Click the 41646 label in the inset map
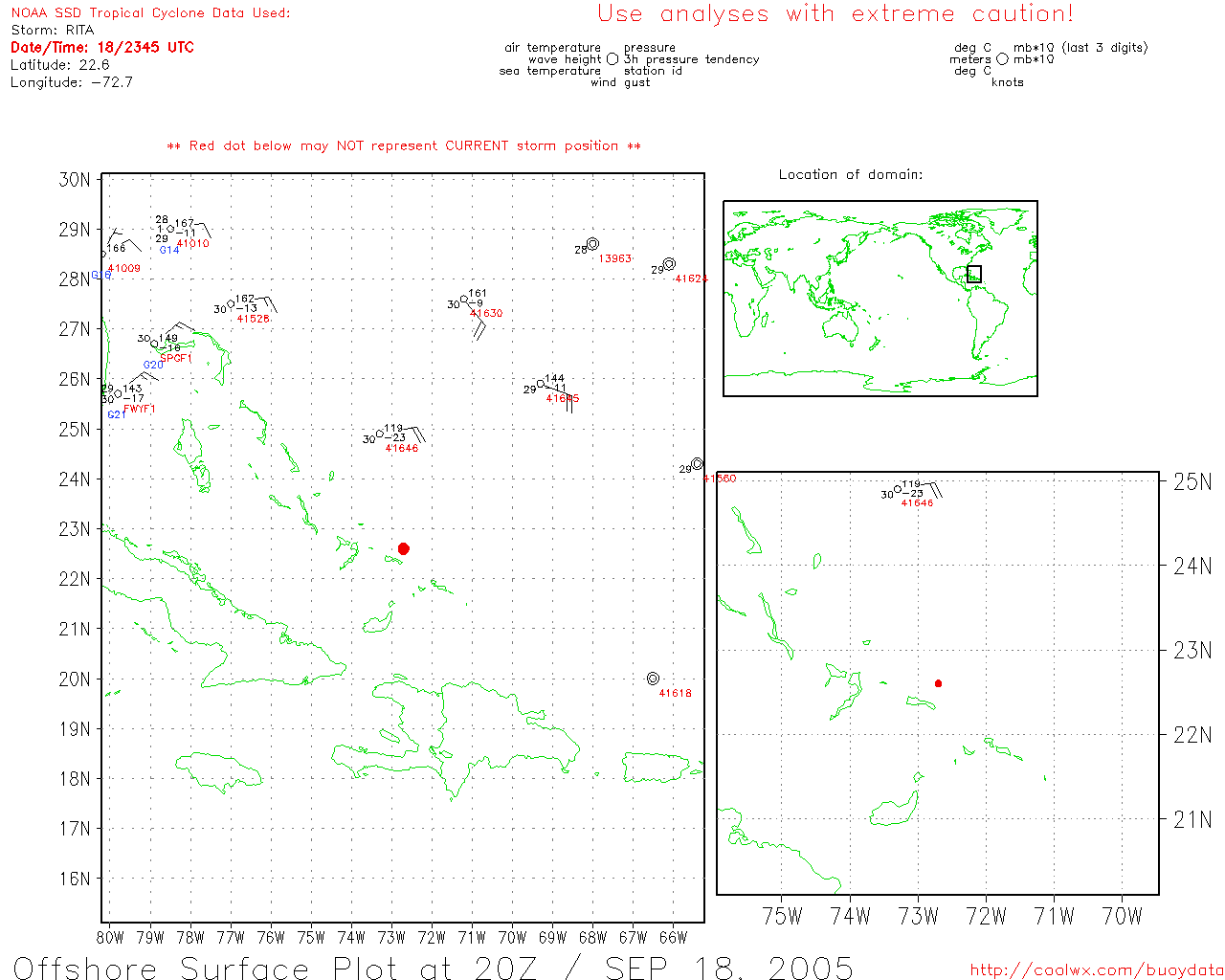Viewport: 1225px width, 980px height. pos(917,503)
